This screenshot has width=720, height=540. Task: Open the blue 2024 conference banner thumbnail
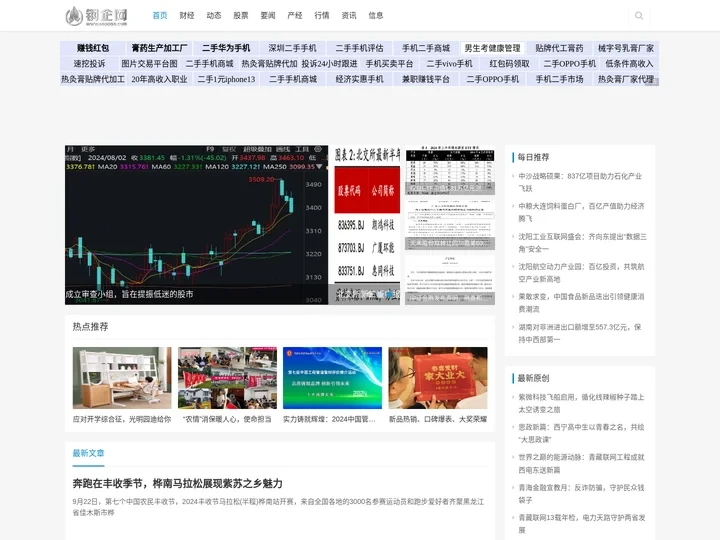point(332,378)
